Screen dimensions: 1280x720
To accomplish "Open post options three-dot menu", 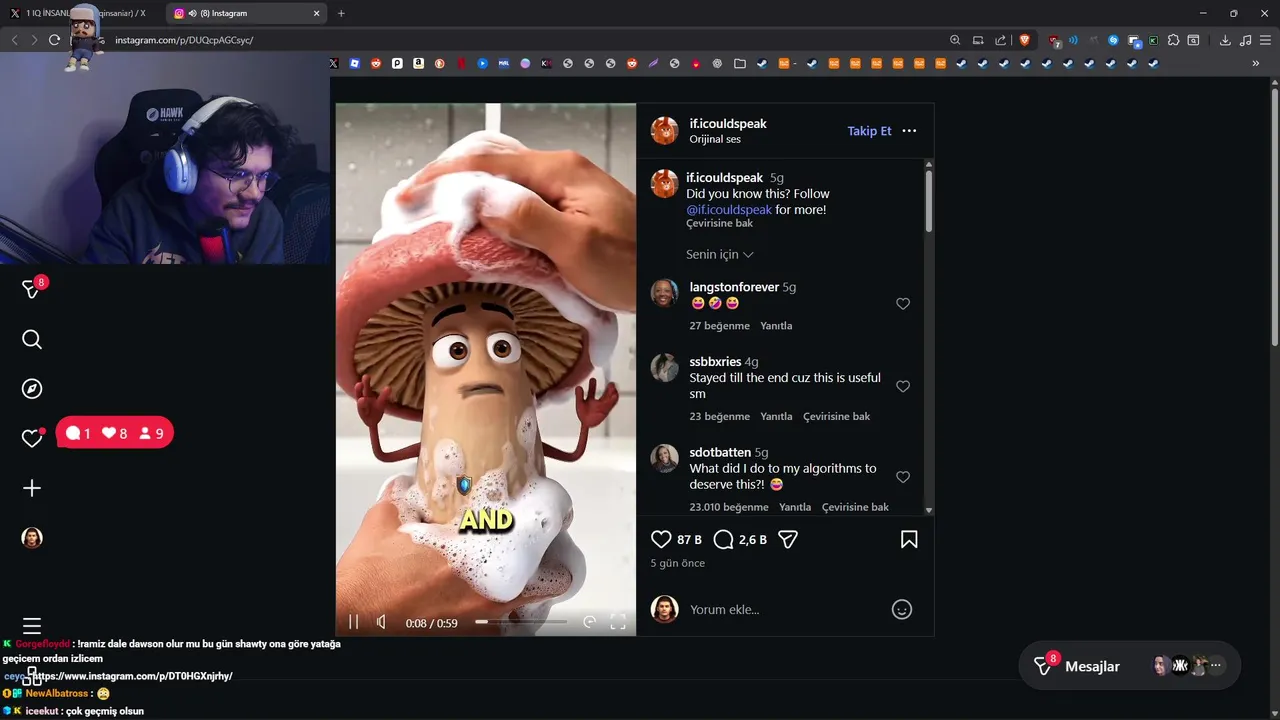I will [909, 131].
